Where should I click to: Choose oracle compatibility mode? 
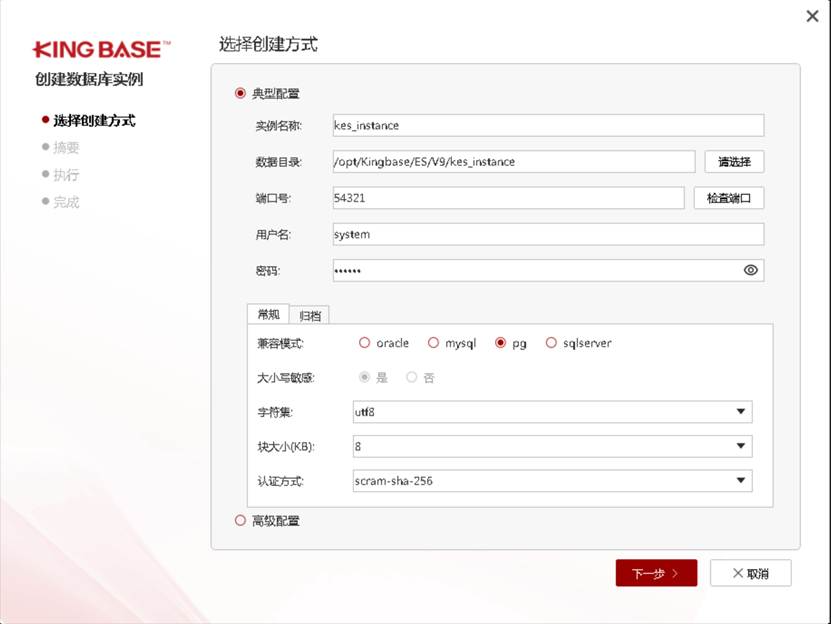click(365, 343)
